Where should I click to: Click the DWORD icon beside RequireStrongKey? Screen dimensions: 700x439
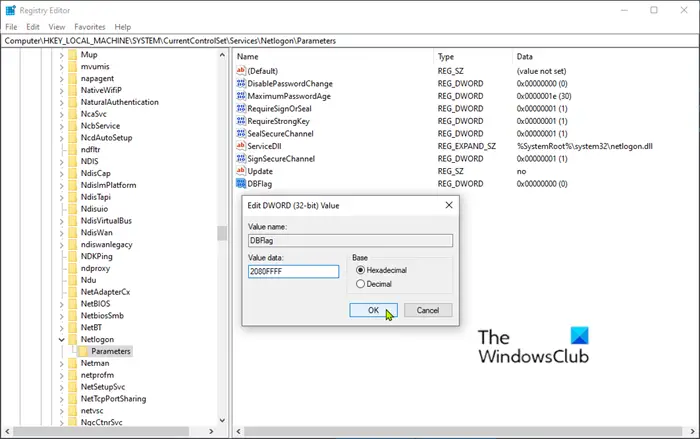point(241,121)
